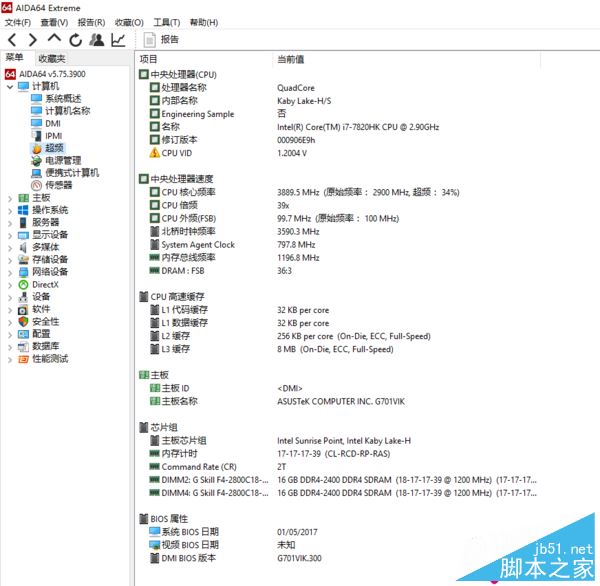Go up one level with the up arrow icon

click(x=54, y=39)
